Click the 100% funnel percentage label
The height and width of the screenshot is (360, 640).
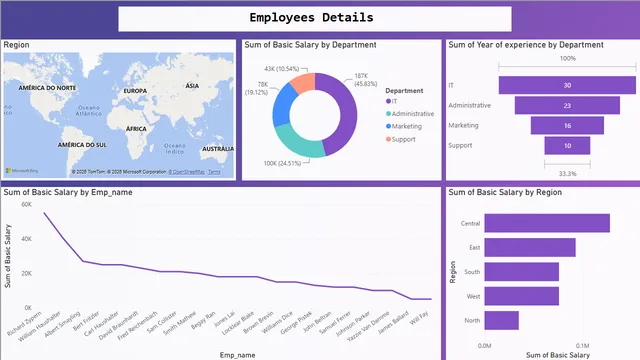point(567,58)
